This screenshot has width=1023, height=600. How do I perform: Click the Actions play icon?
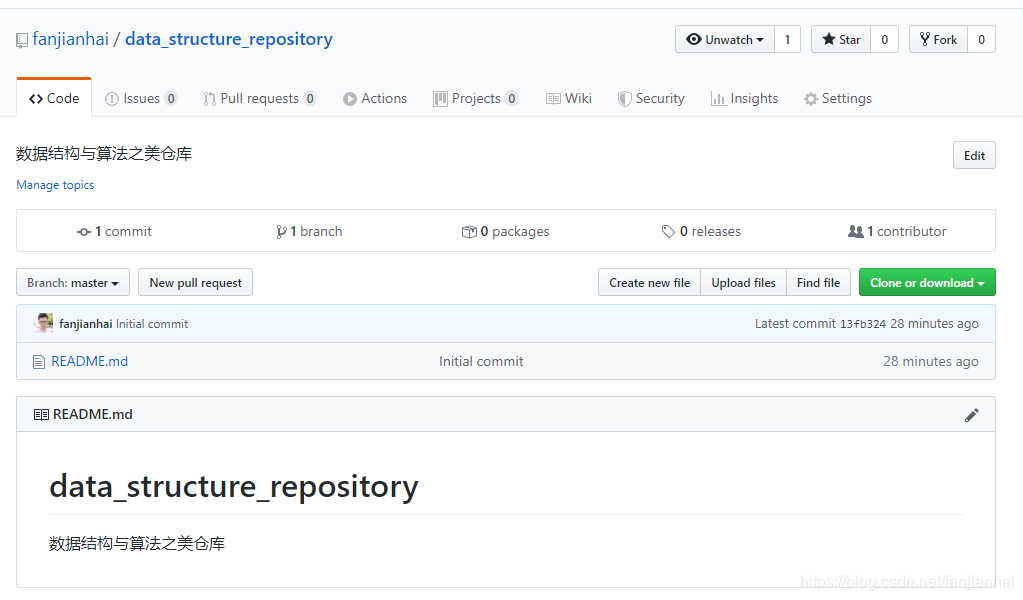coord(350,99)
